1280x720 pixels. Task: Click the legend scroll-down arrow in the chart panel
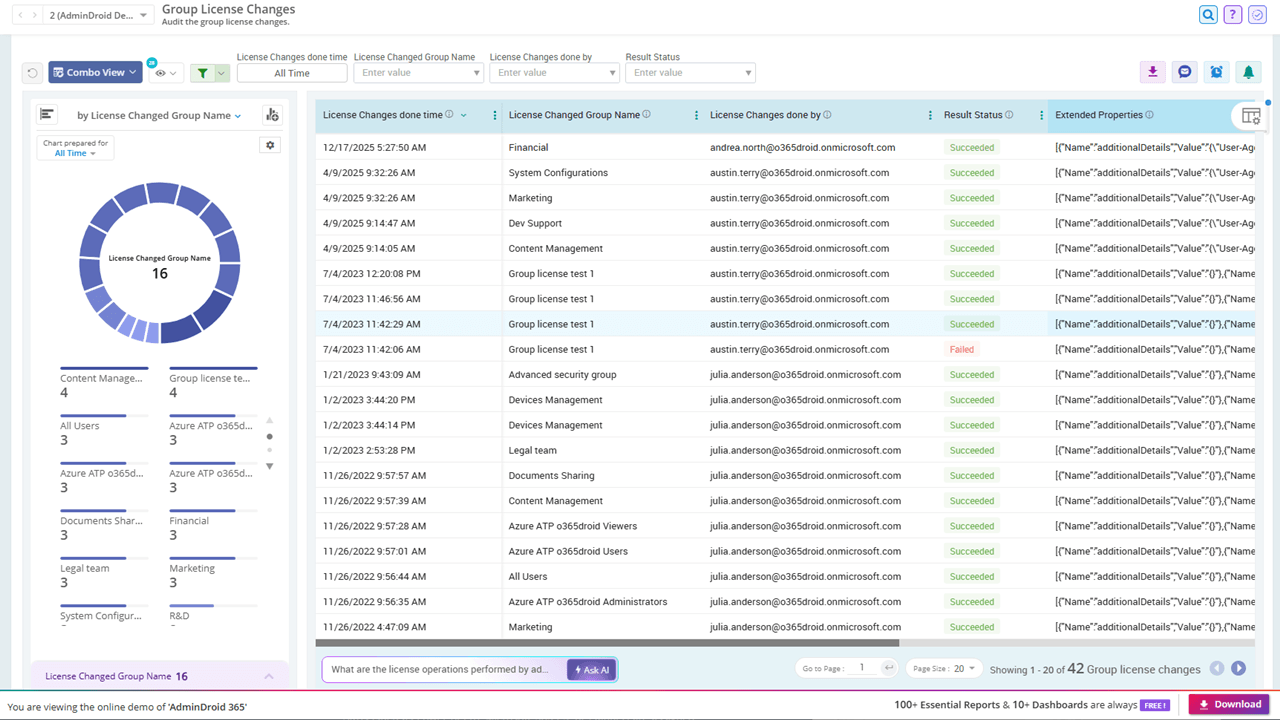click(269, 466)
